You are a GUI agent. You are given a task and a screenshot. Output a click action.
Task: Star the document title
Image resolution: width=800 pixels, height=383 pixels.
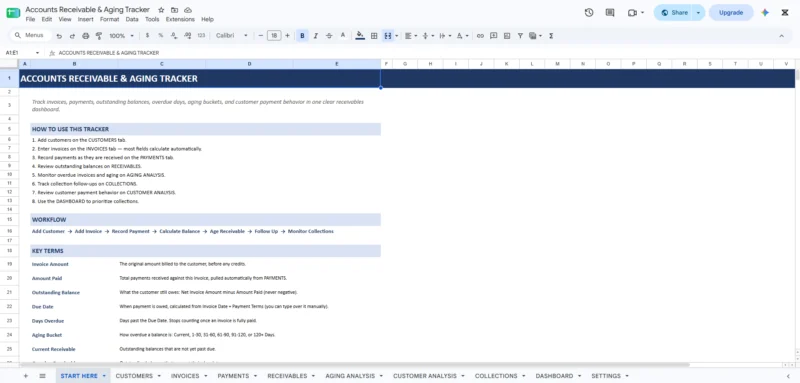click(161, 10)
